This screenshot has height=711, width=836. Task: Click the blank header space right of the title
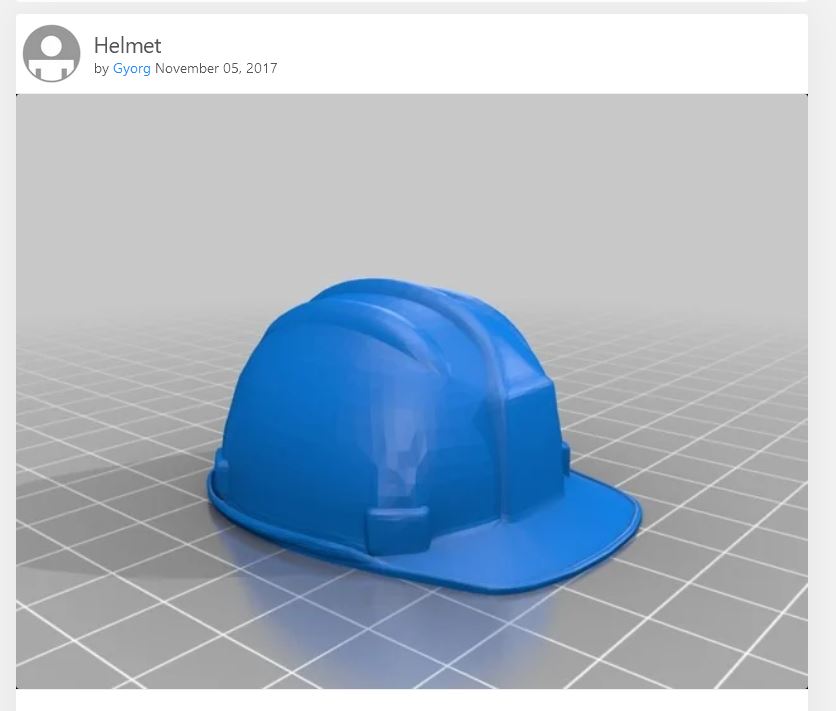pyautogui.click(x=550, y=54)
